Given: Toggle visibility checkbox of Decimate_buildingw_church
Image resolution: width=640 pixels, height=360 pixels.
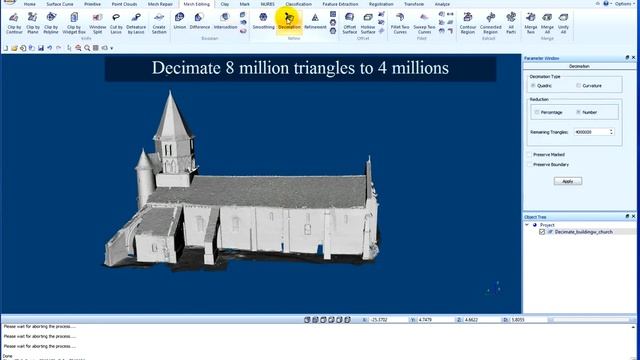Looking at the screenshot, I should pos(542,232).
